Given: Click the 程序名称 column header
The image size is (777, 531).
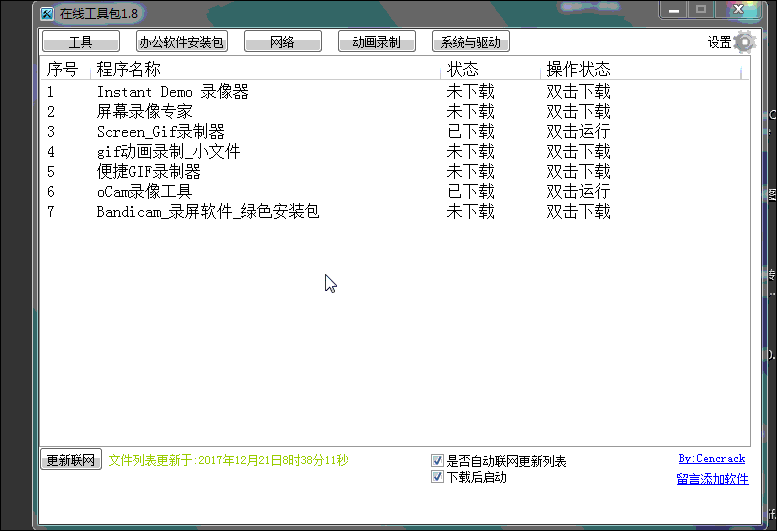Looking at the screenshot, I should coord(128,69).
